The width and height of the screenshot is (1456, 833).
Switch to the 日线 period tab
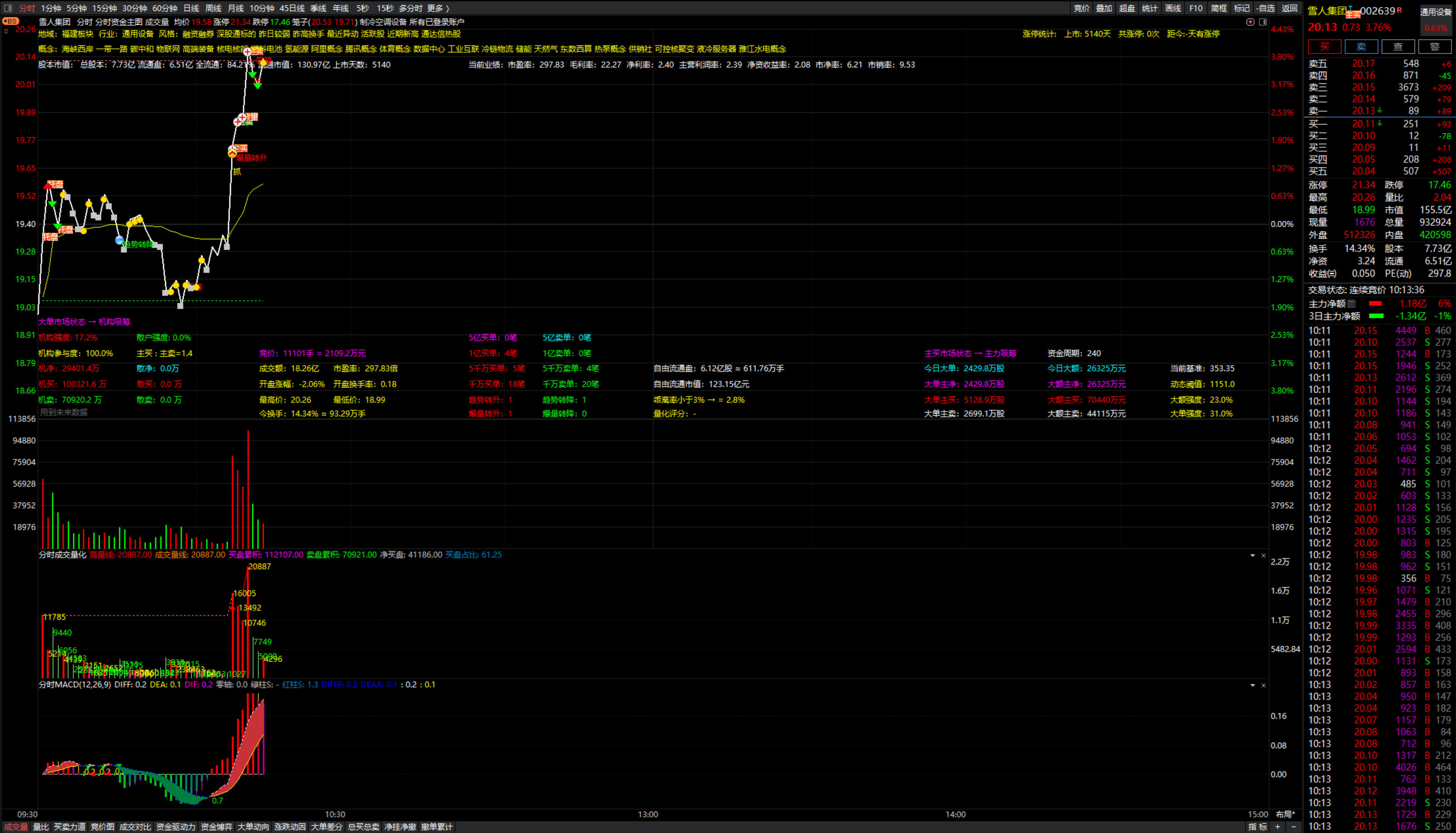coord(191,8)
